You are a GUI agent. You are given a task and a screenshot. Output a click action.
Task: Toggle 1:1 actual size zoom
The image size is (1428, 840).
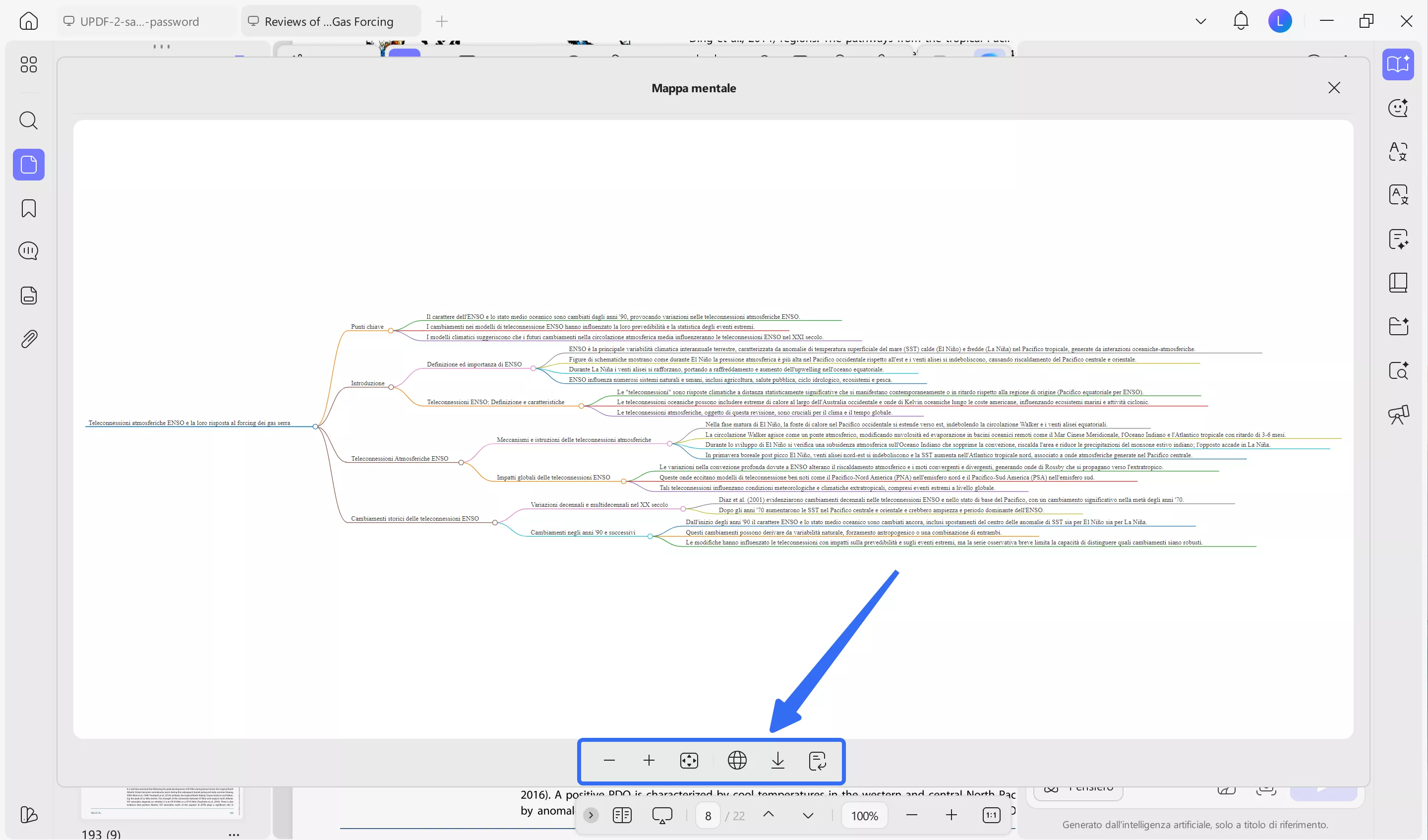click(992, 815)
